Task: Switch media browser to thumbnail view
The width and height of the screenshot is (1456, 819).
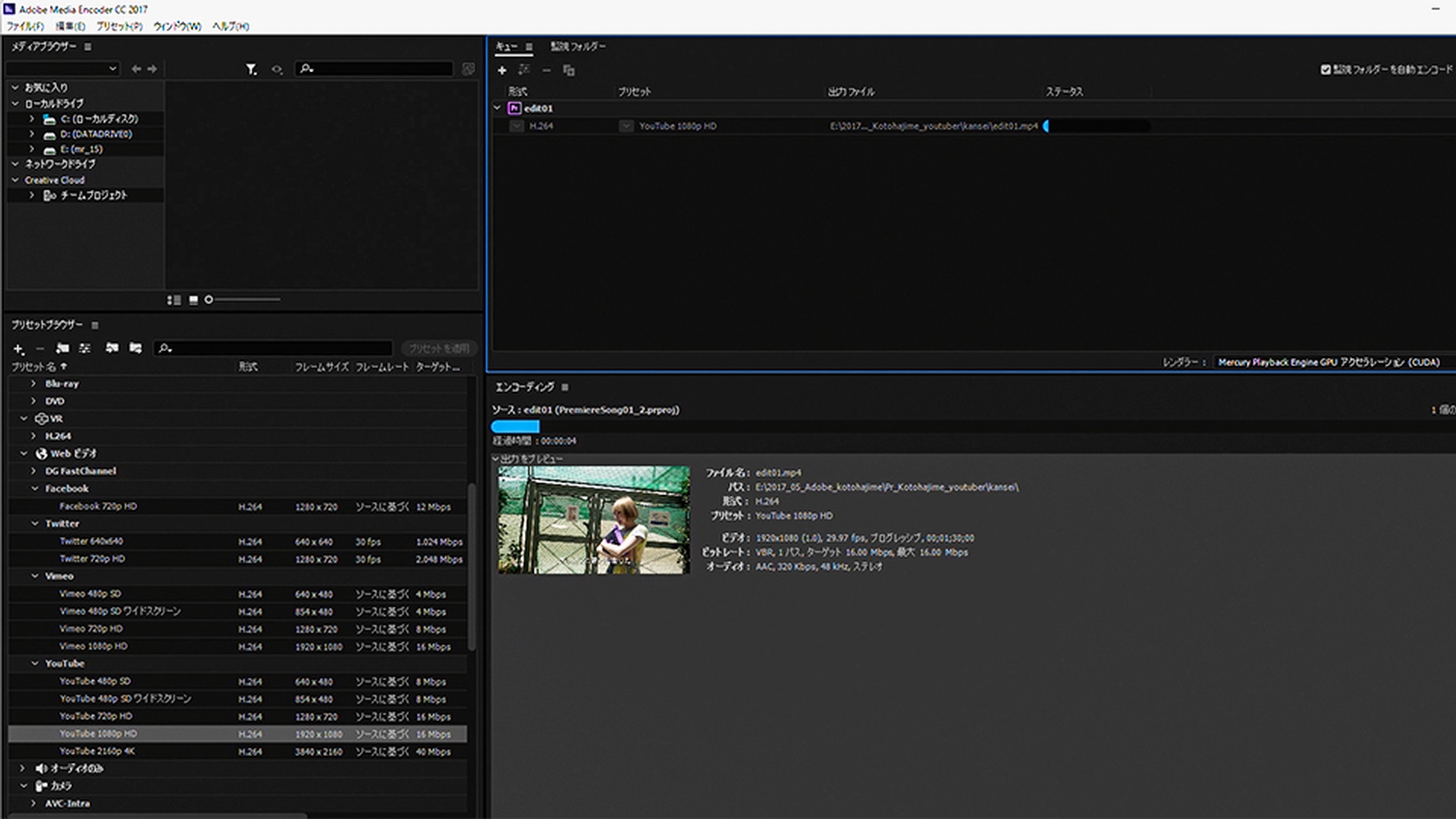Action: [193, 300]
